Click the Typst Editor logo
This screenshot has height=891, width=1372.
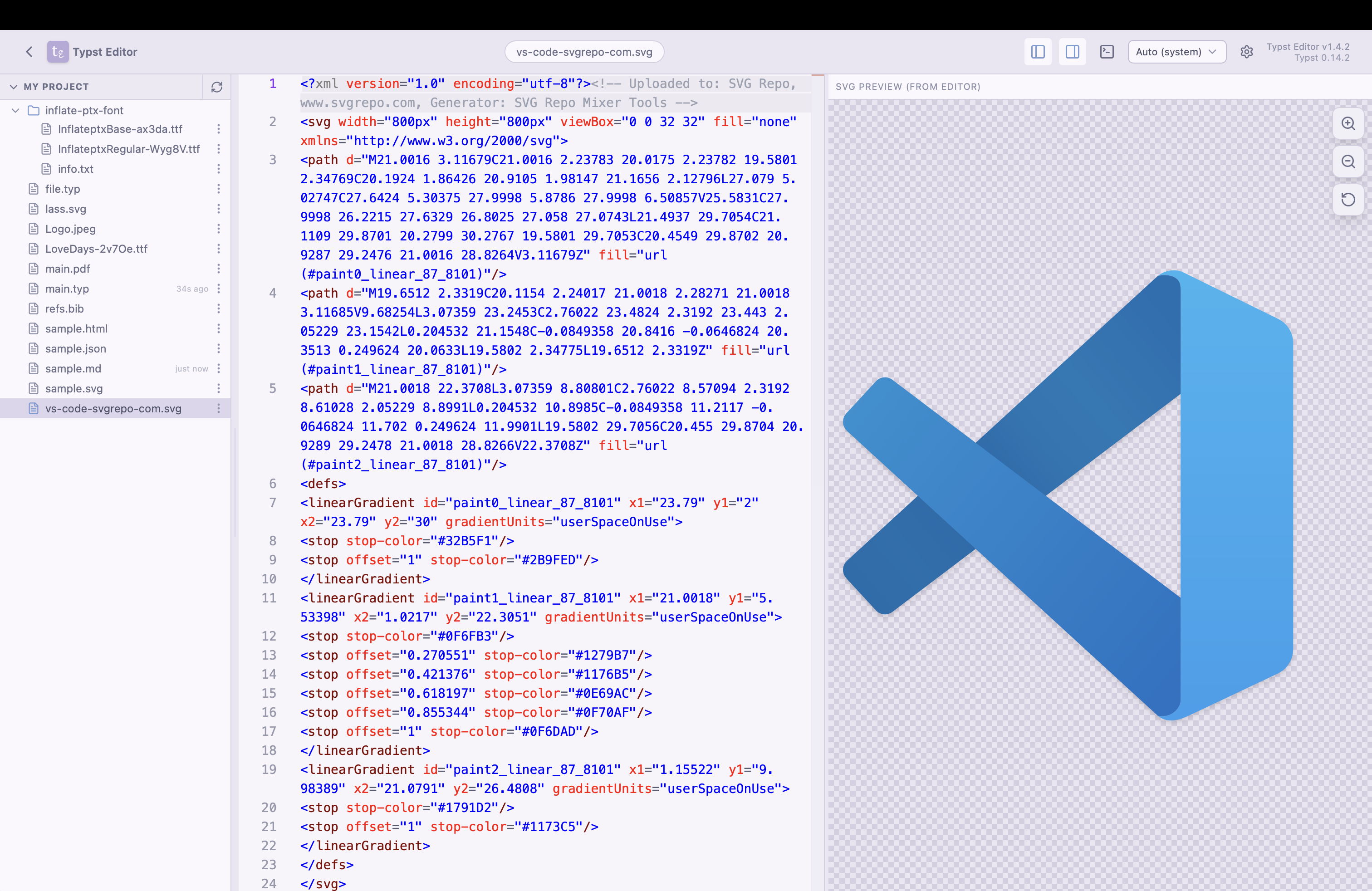coord(58,51)
